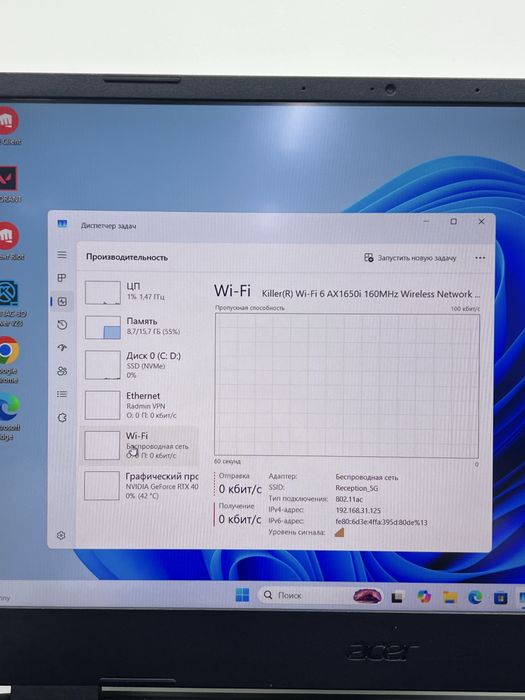Select the Wi-Fi Беспроводная сеть item
The image size is (525, 700).
(x=140, y=445)
